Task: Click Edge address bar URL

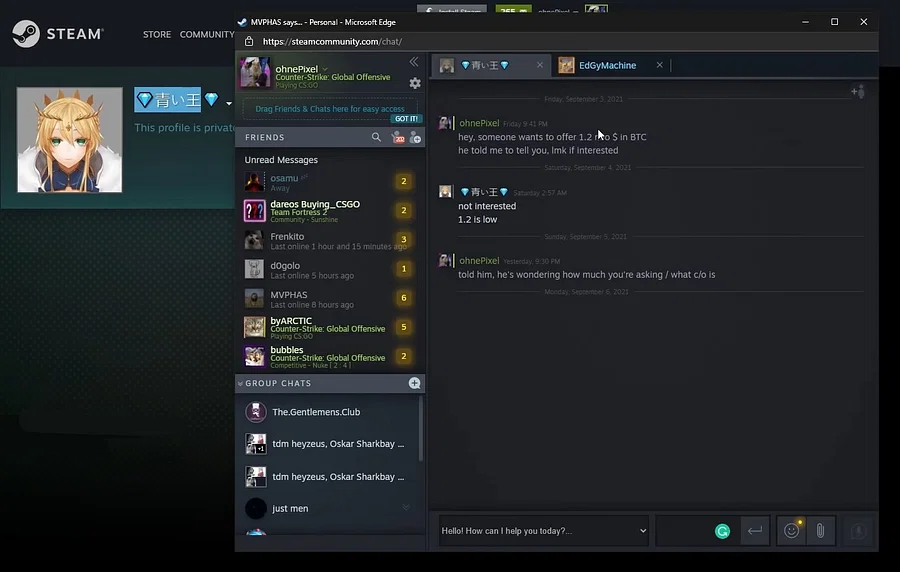Action: pos(332,41)
